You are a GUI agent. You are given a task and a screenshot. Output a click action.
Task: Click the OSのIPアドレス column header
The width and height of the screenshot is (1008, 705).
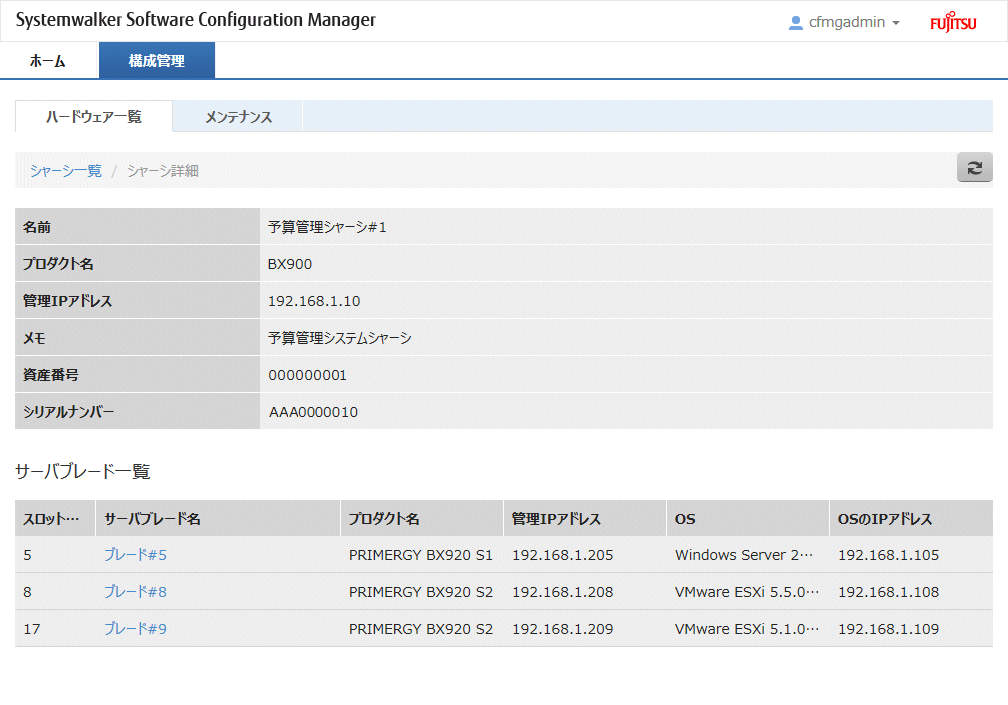tap(911, 519)
